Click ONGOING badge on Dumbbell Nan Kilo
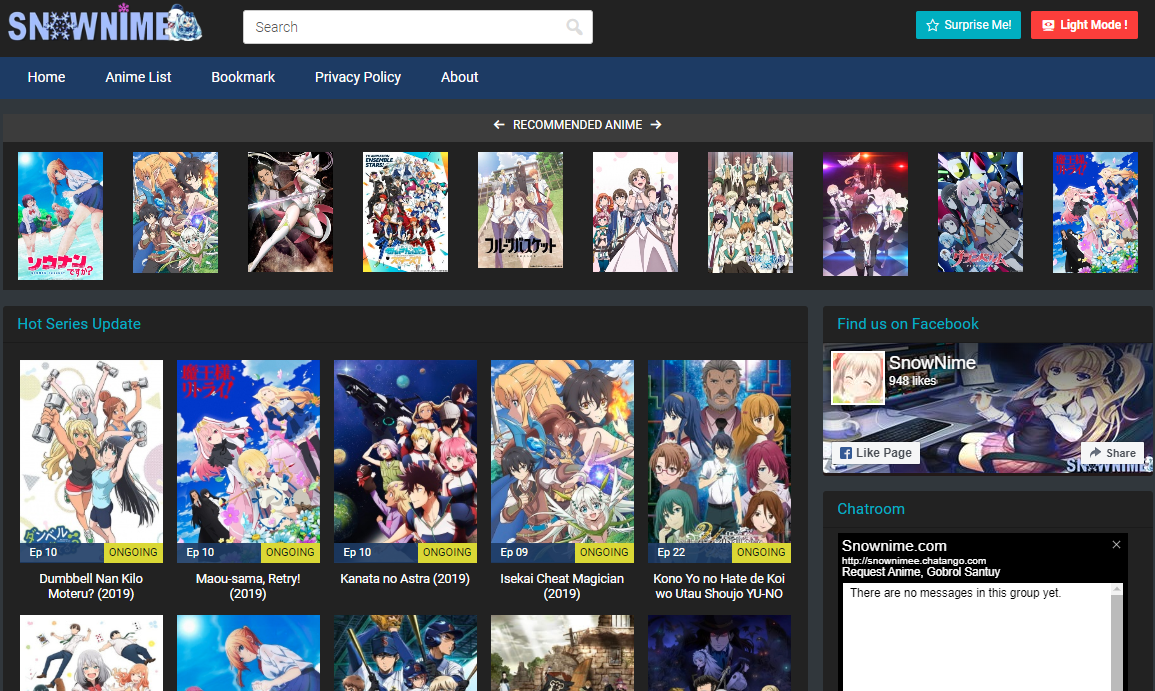 click(133, 553)
